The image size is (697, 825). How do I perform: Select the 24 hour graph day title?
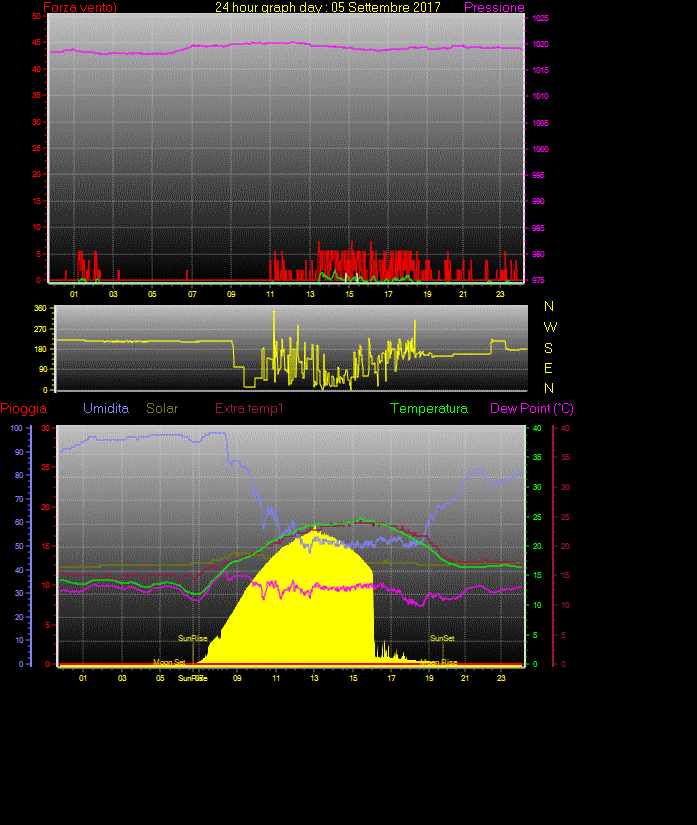(328, 8)
